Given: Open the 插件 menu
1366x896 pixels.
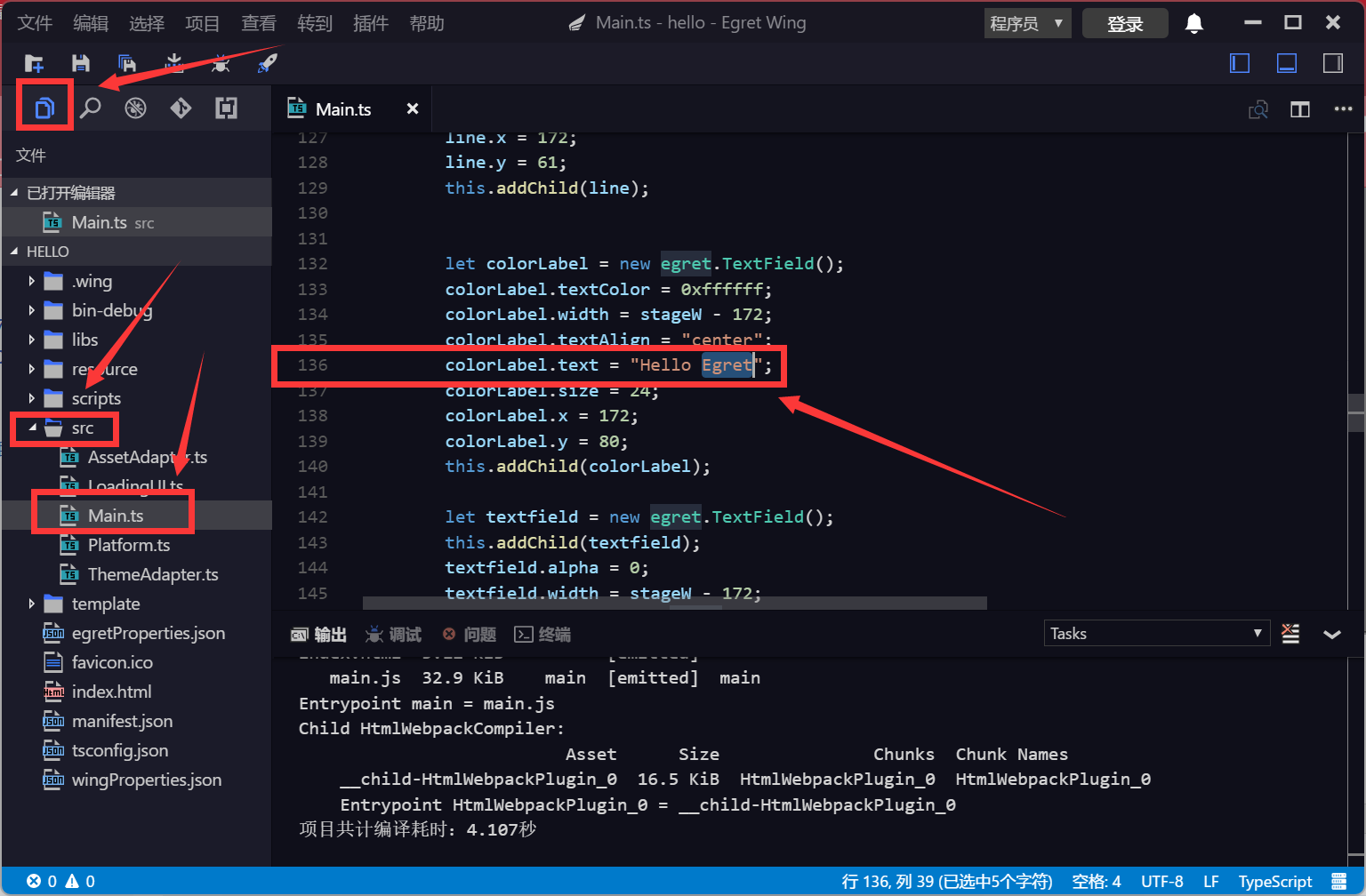Looking at the screenshot, I should [371, 23].
